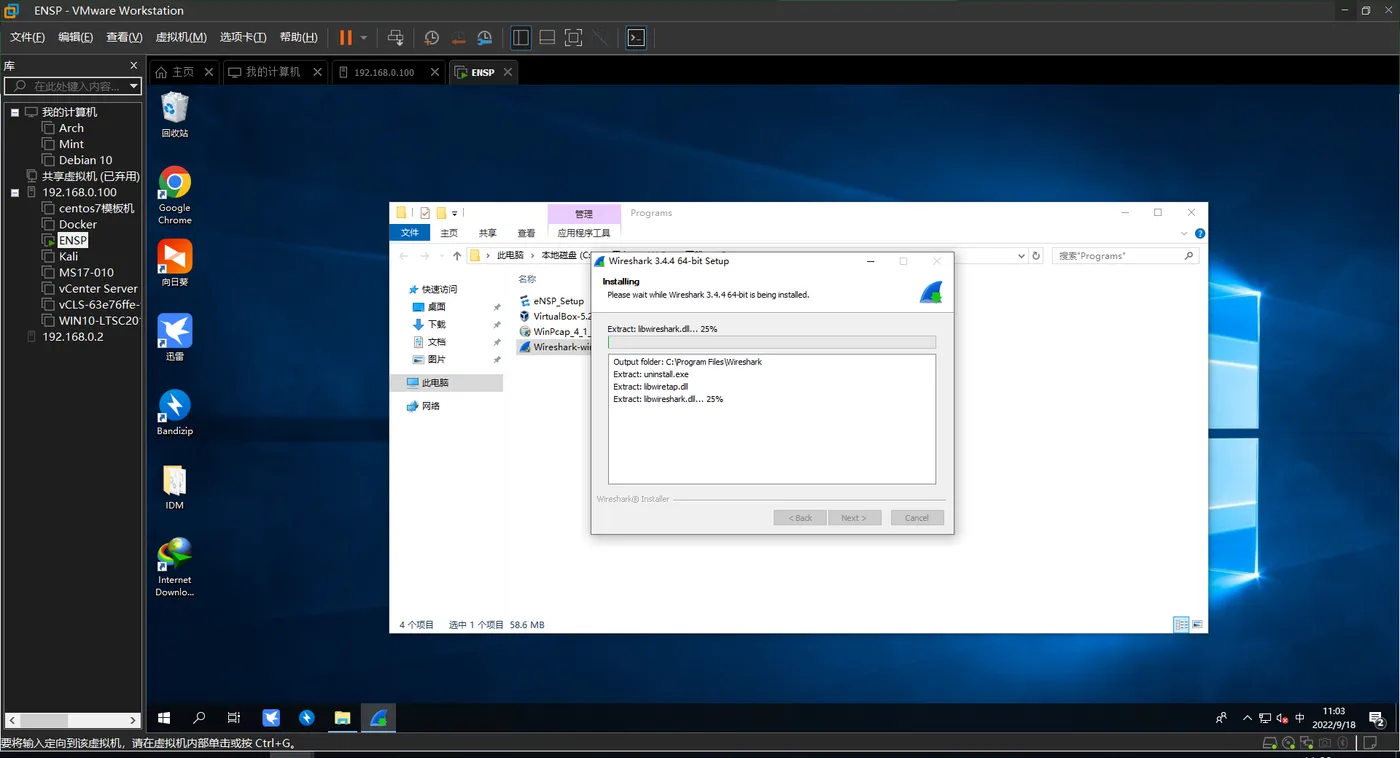1400x758 pixels.
Task: Open the 共享 tab in Explorer ribbon
Action: click(487, 233)
